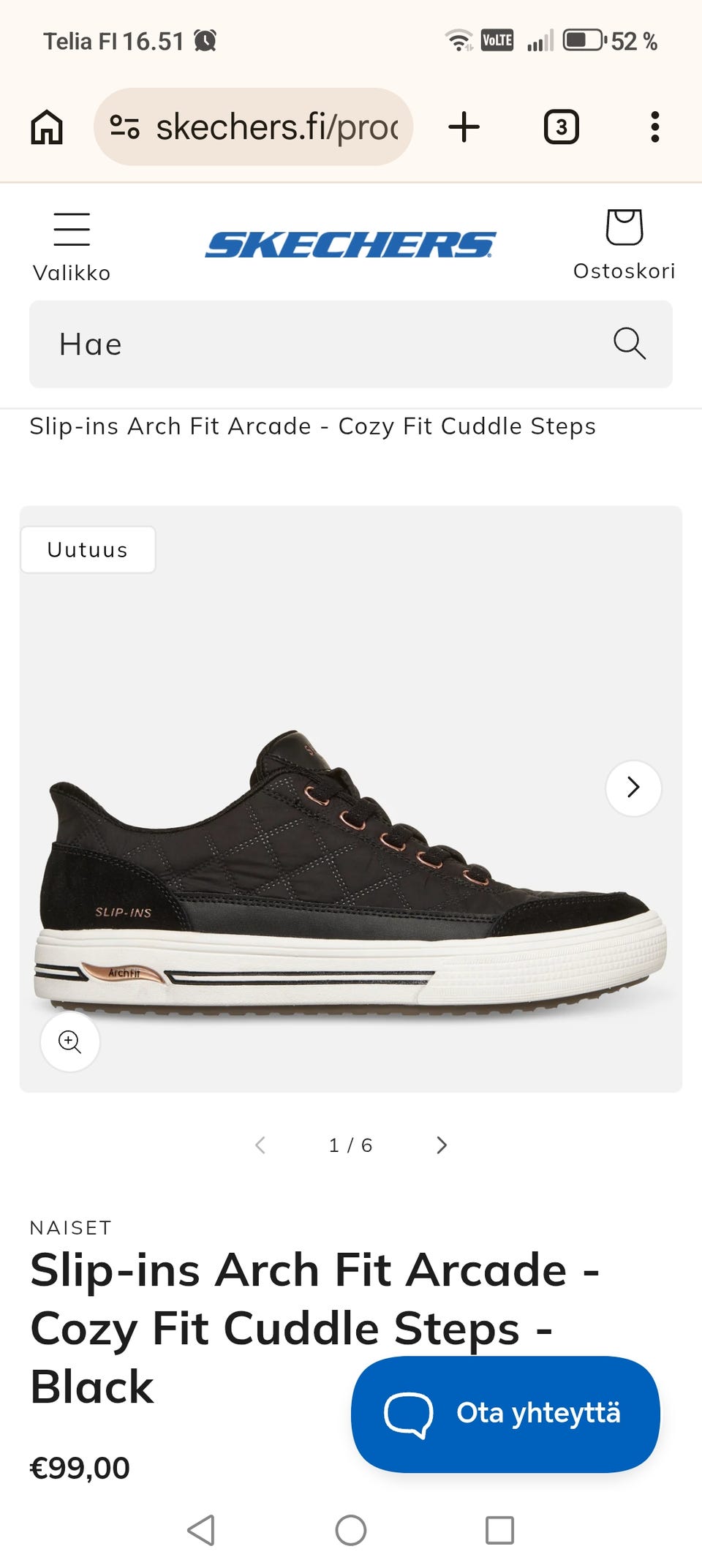Show the open tabs switcher
Viewport: 702px width, 1568px height.
click(x=561, y=127)
